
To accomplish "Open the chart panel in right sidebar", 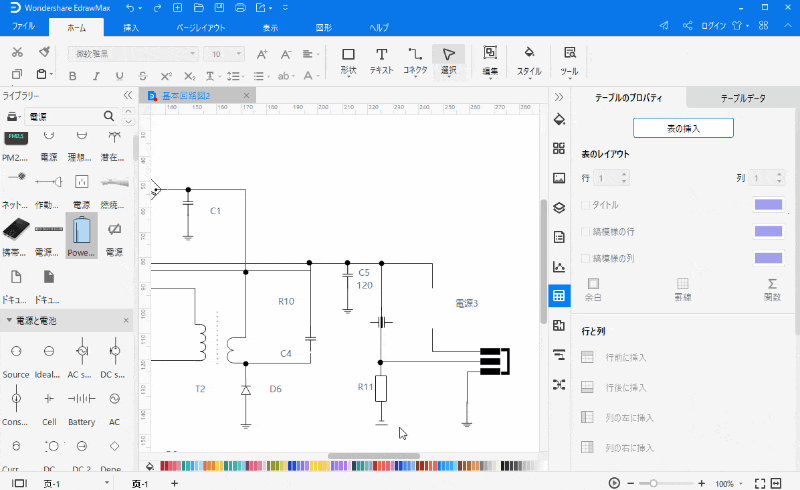I will click(559, 266).
